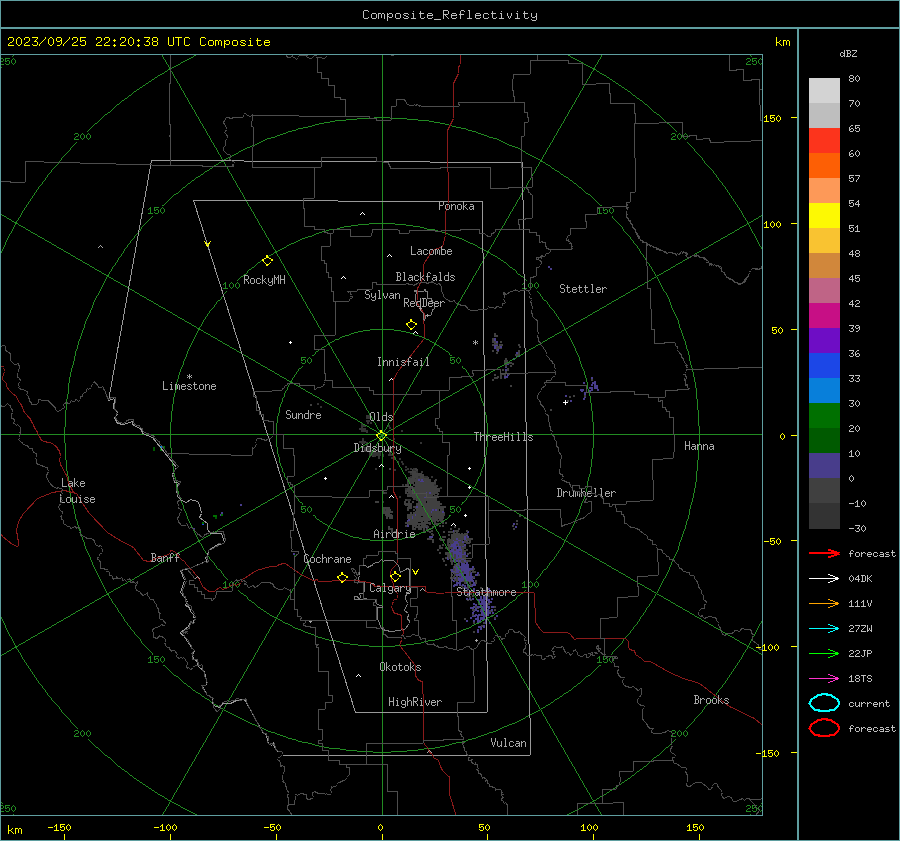Click the Hanna map label
The width and height of the screenshot is (900, 841).
pos(699,446)
